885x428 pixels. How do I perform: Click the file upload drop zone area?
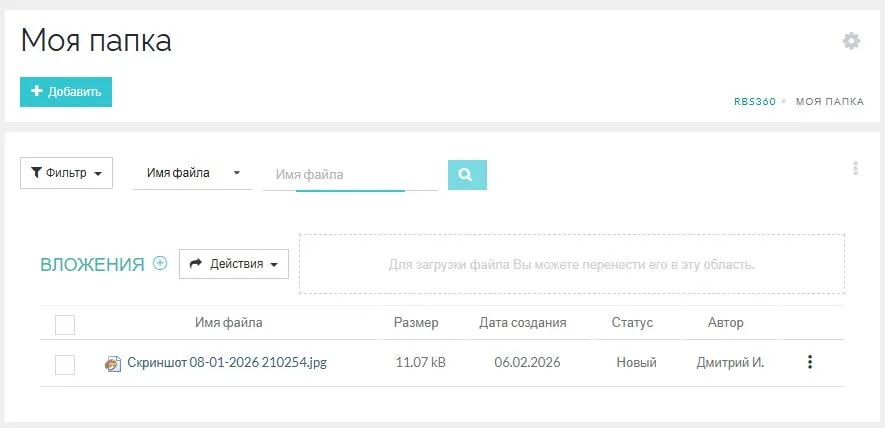tap(571, 265)
